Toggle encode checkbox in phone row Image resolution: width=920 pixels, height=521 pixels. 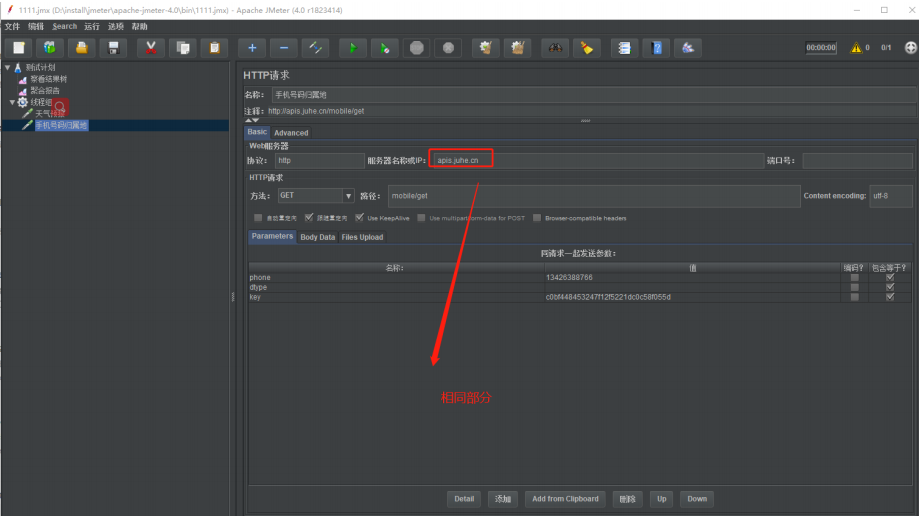(854, 278)
